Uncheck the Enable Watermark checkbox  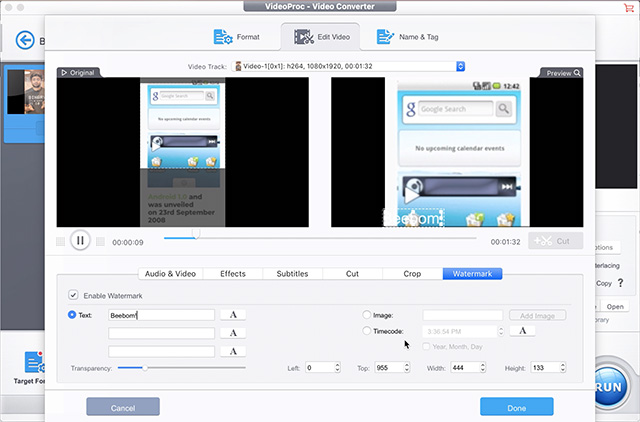[x=73, y=296]
